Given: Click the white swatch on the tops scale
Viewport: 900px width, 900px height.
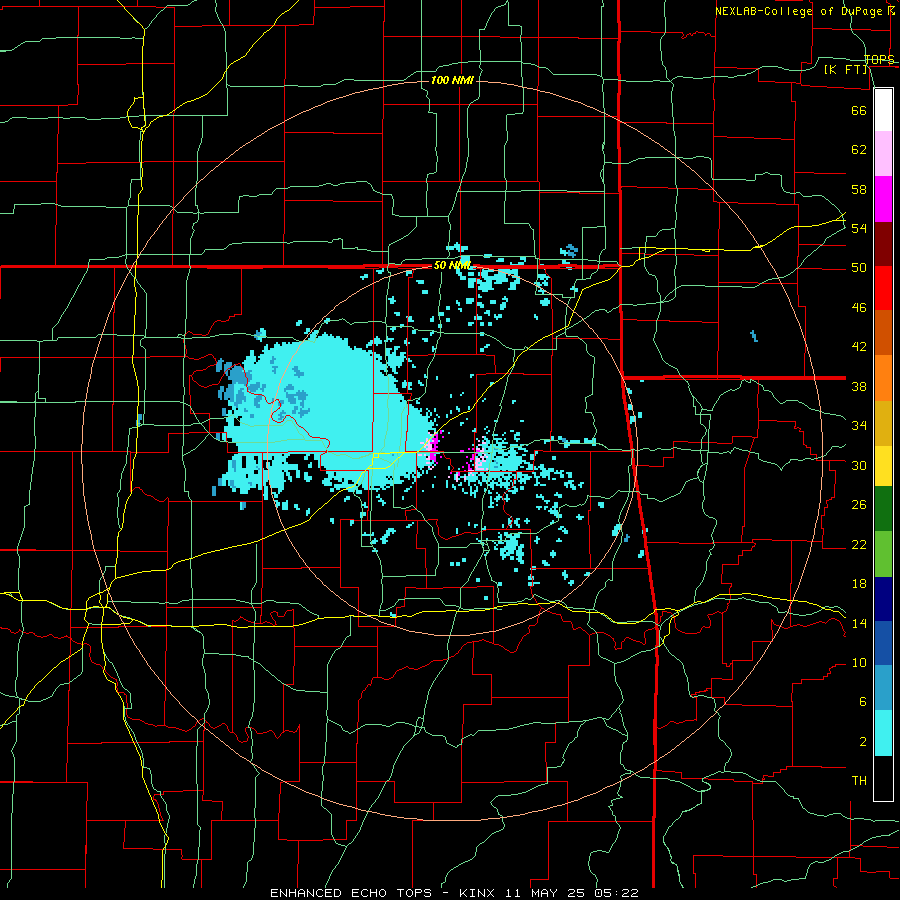Looking at the screenshot, I should 883,110.
